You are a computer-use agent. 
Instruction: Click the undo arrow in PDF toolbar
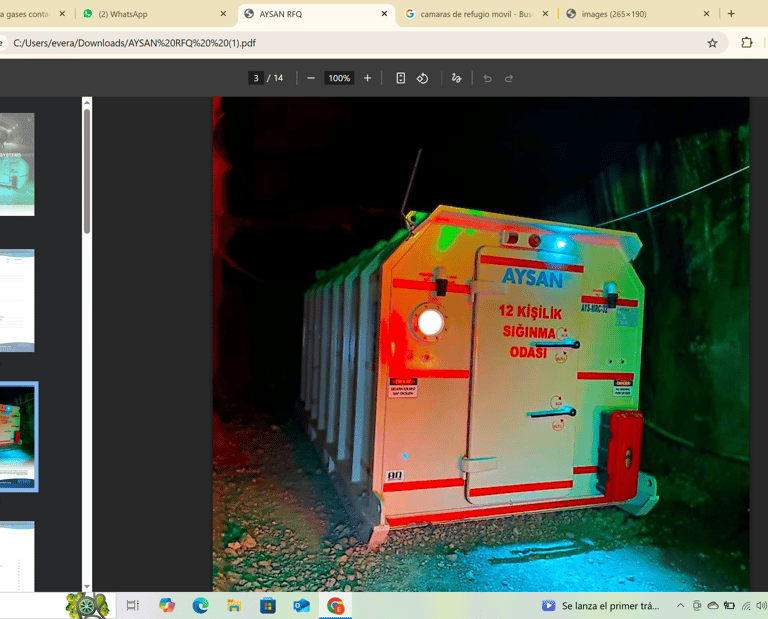click(487, 78)
